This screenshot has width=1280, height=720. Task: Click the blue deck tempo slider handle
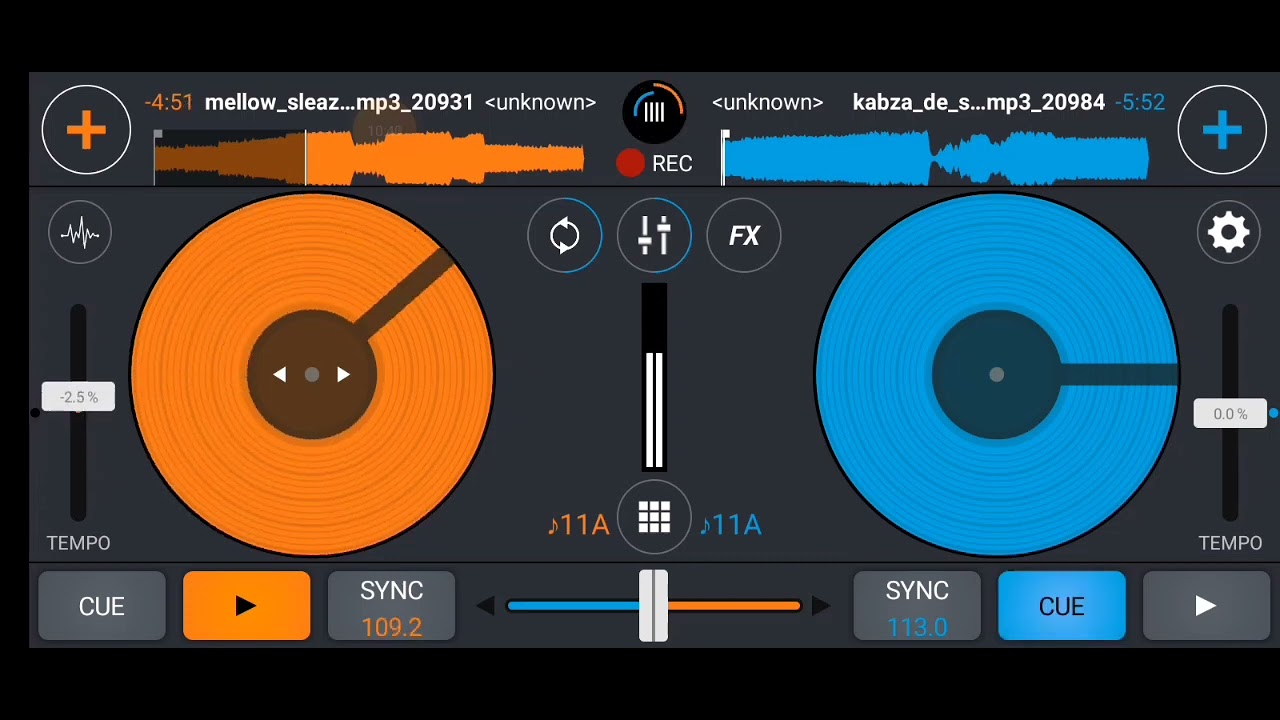click(x=1230, y=414)
